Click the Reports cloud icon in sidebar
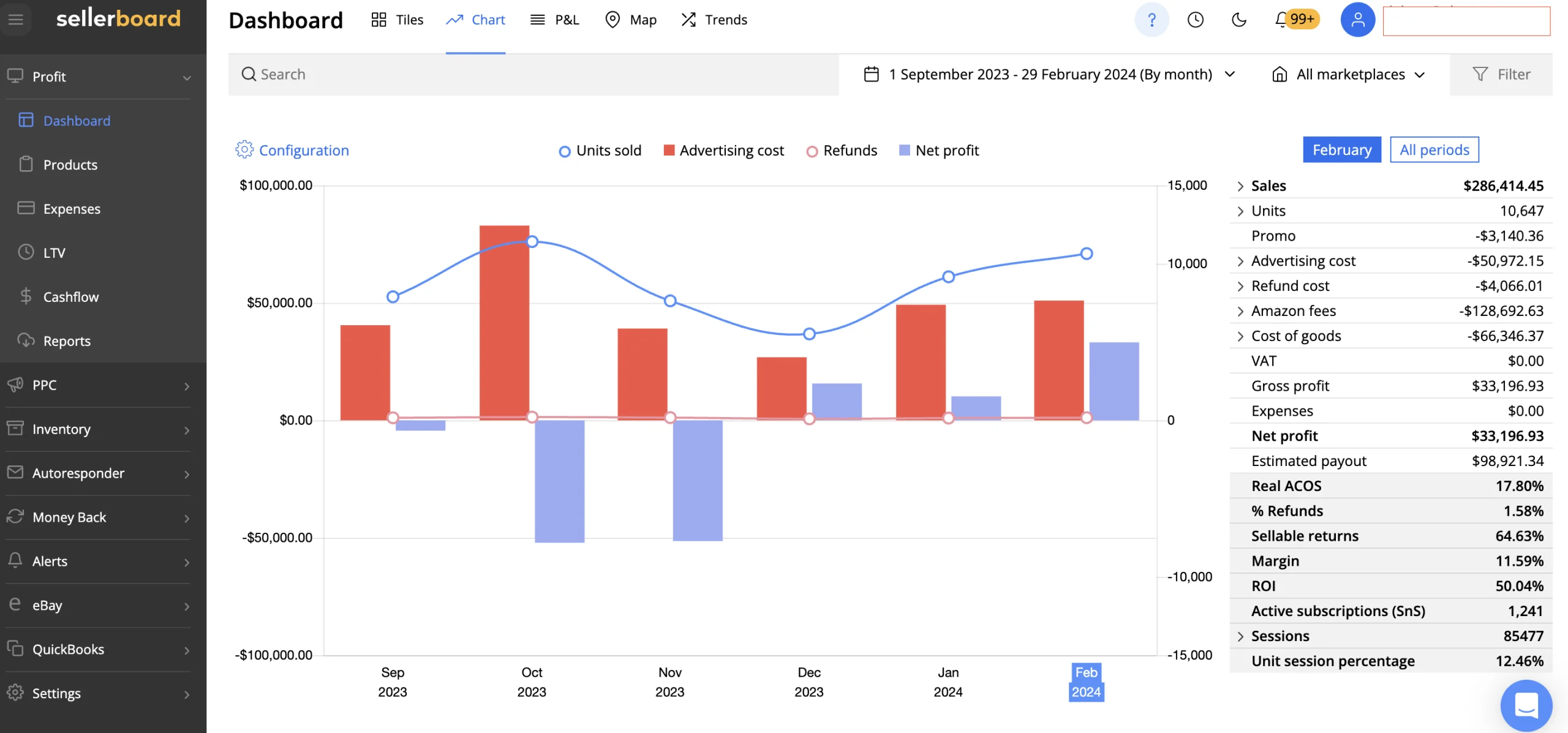The height and width of the screenshot is (733, 1568). [x=26, y=340]
